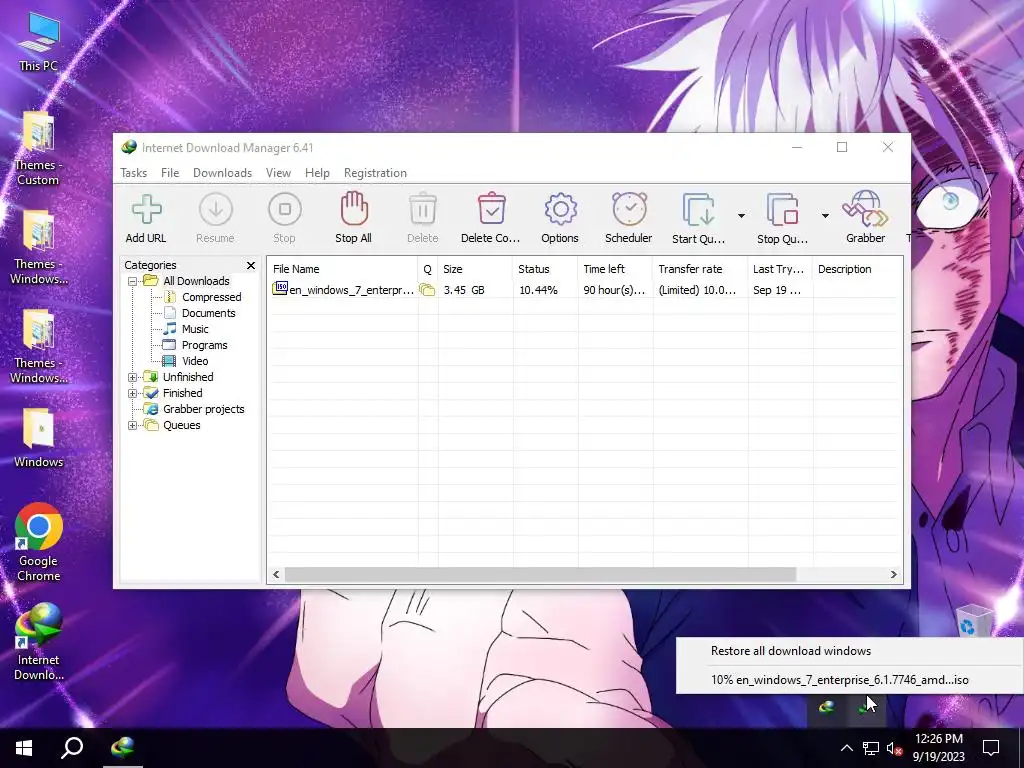Open the Registration menu
This screenshot has height=768, width=1024.
click(376, 173)
